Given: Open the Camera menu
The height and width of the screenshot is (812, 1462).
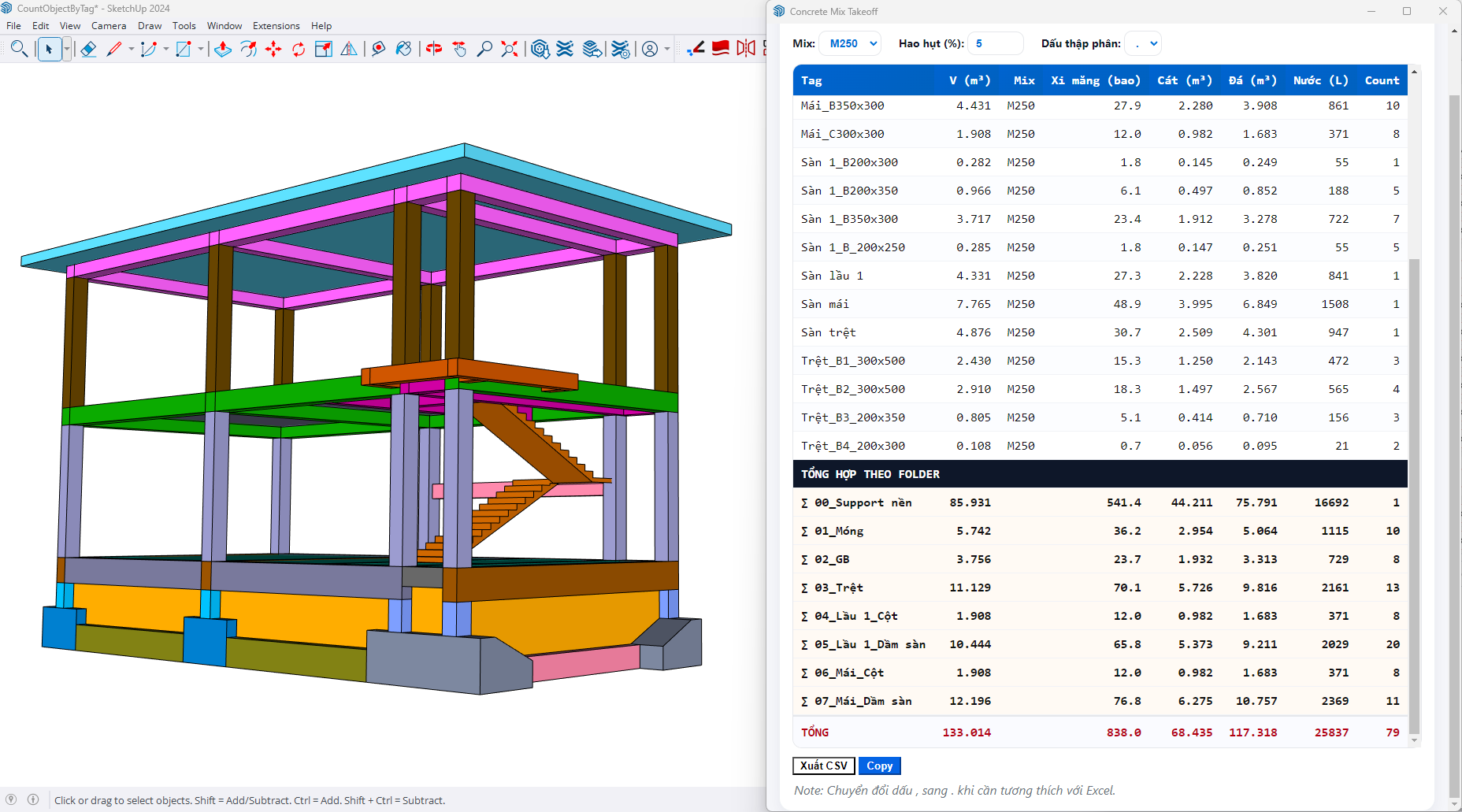Looking at the screenshot, I should tap(109, 26).
